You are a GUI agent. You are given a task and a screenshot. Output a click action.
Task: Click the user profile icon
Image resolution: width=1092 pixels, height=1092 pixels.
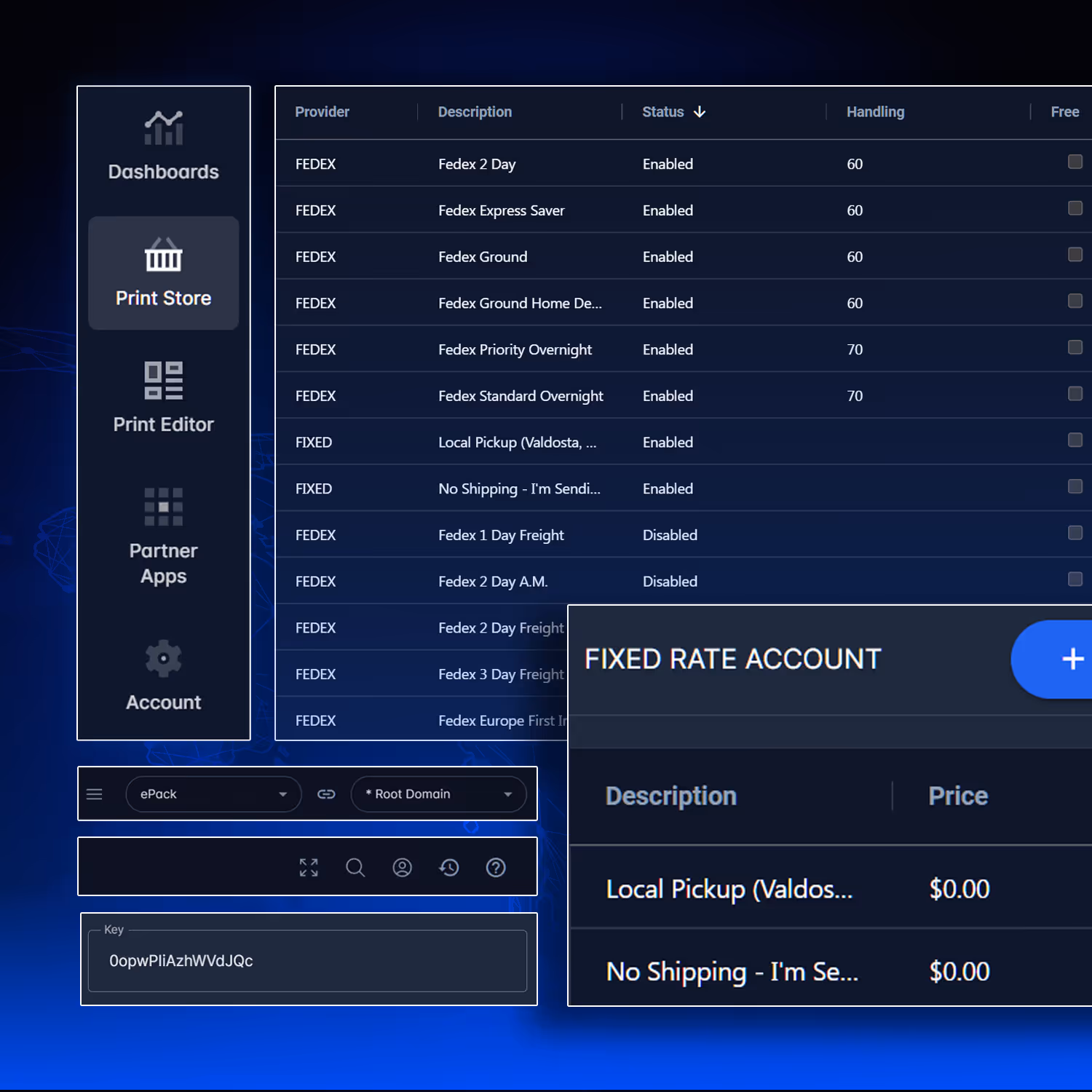pyautogui.click(x=402, y=867)
